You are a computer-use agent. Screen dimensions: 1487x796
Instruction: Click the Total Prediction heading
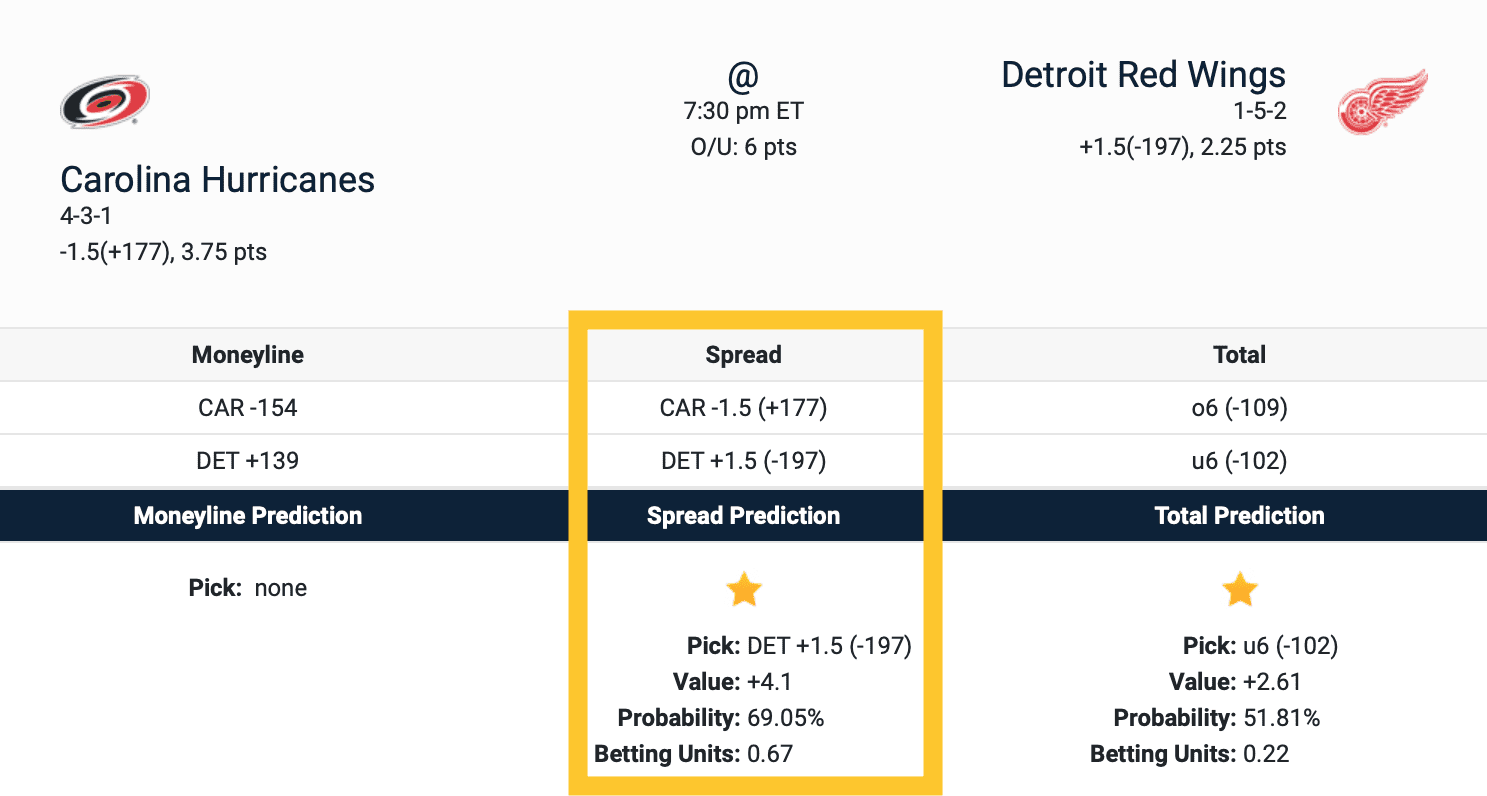(1239, 516)
